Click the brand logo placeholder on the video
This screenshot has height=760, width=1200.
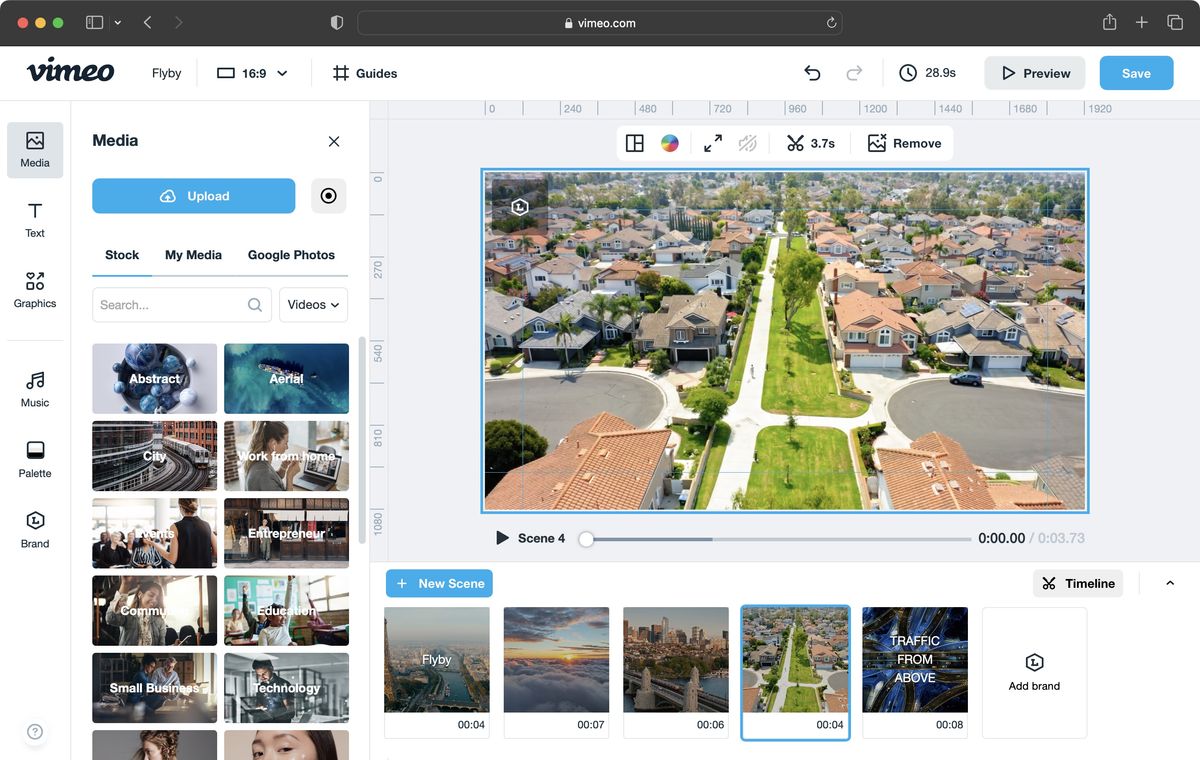(520, 207)
